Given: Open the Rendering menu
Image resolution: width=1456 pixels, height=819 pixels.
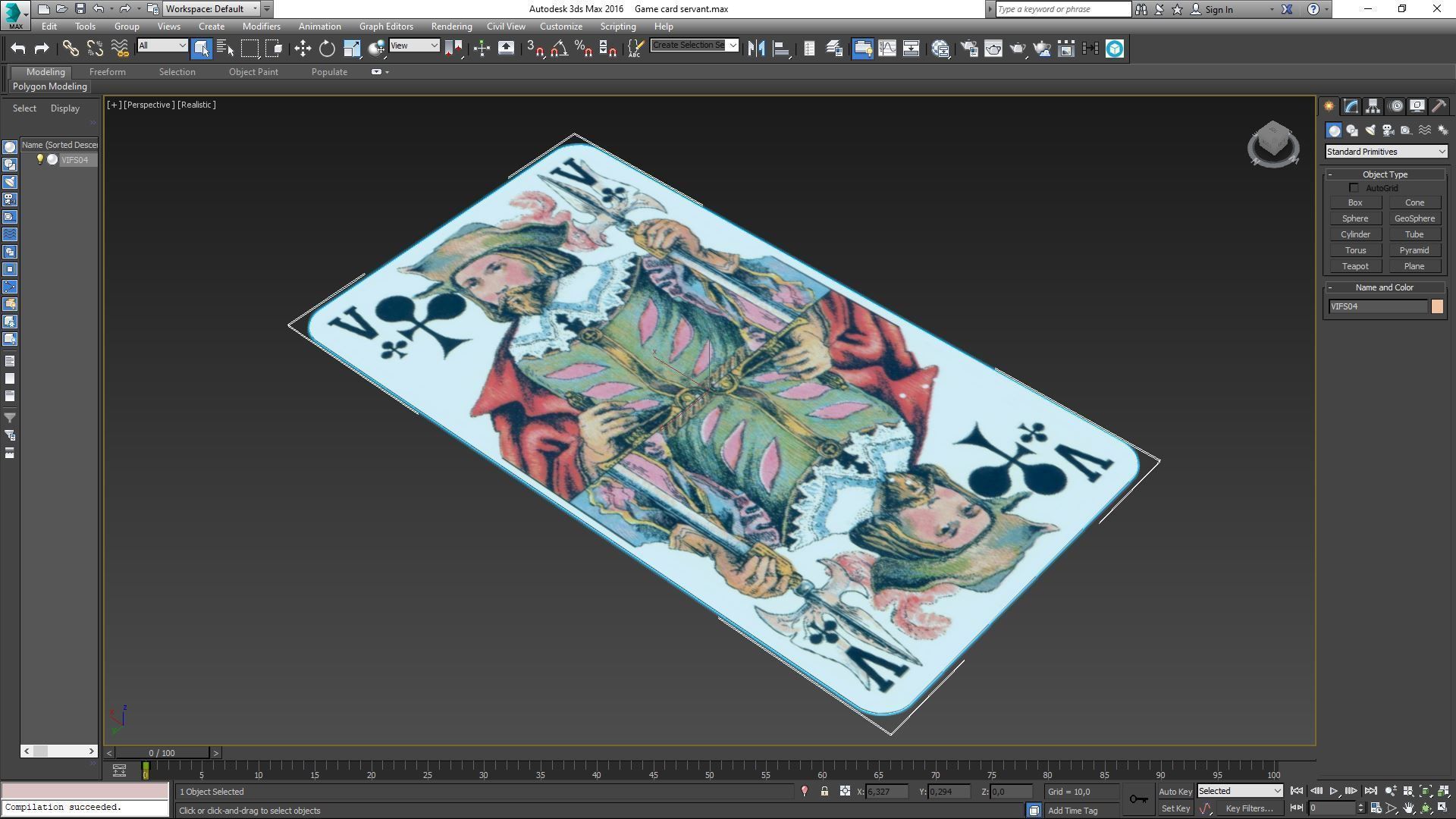Looking at the screenshot, I should (451, 27).
